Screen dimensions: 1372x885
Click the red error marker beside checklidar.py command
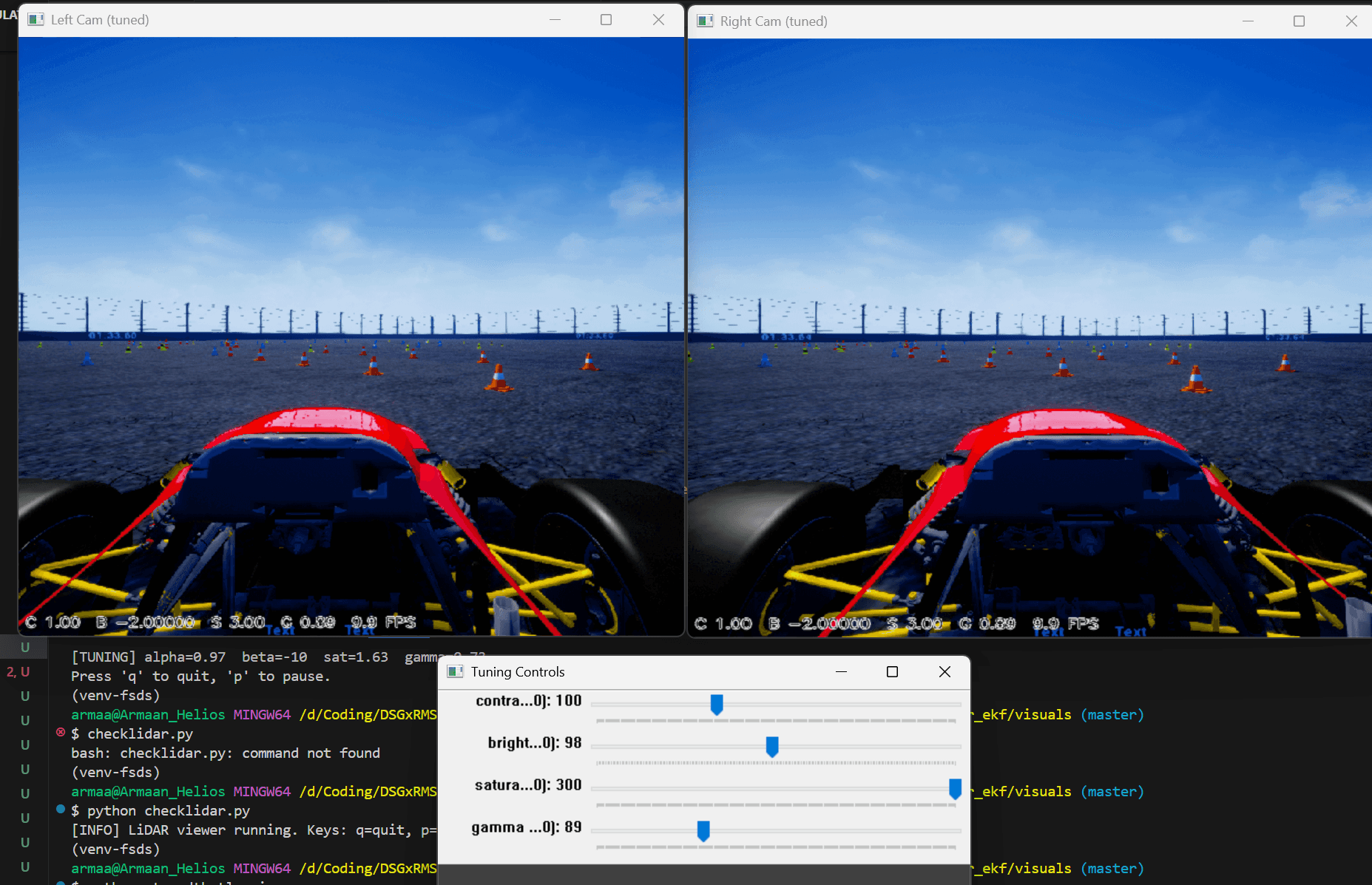[61, 733]
